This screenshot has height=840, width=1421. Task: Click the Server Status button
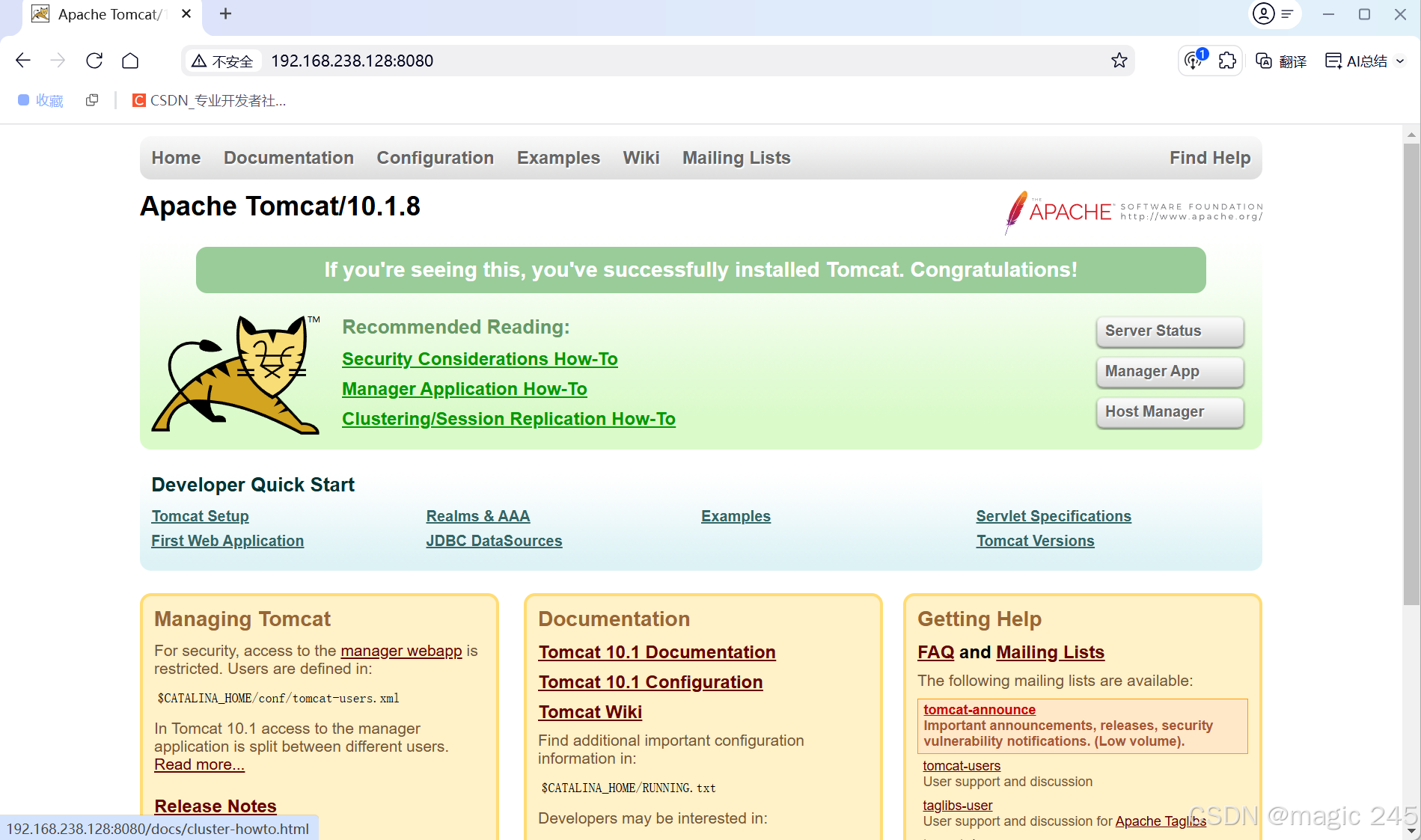[x=1170, y=331]
